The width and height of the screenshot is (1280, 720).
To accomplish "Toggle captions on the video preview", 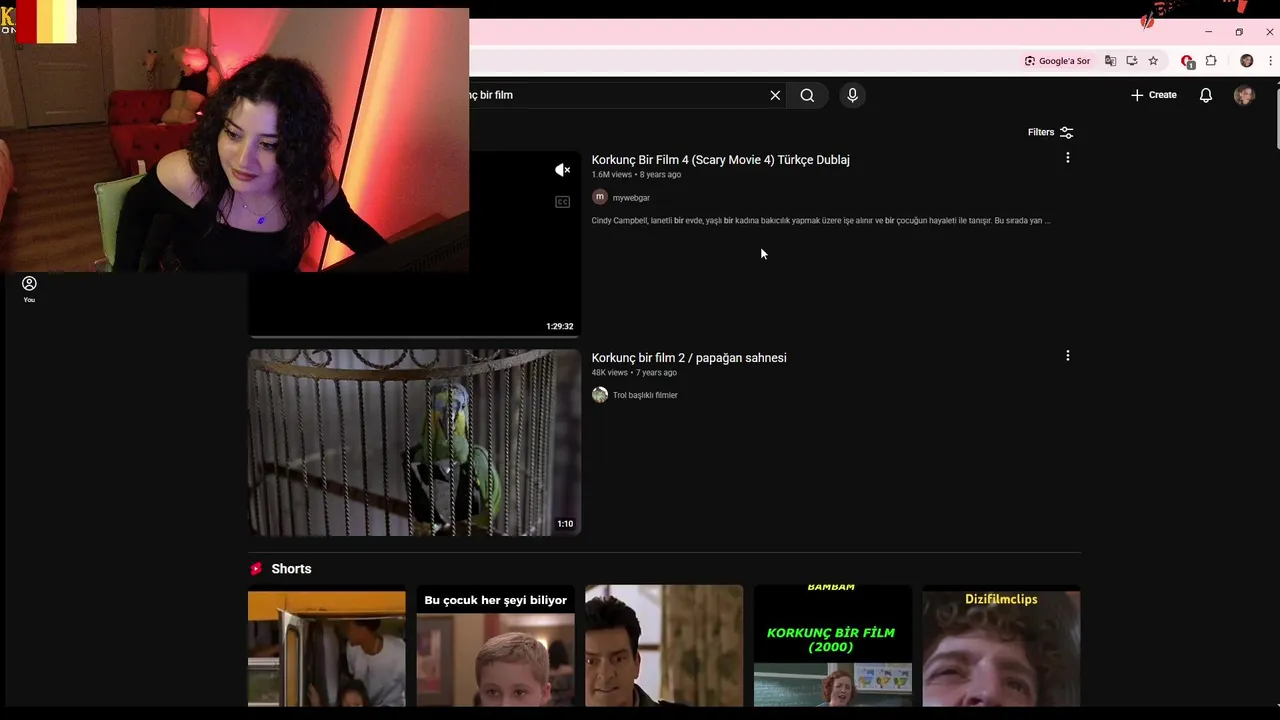I will (x=562, y=202).
